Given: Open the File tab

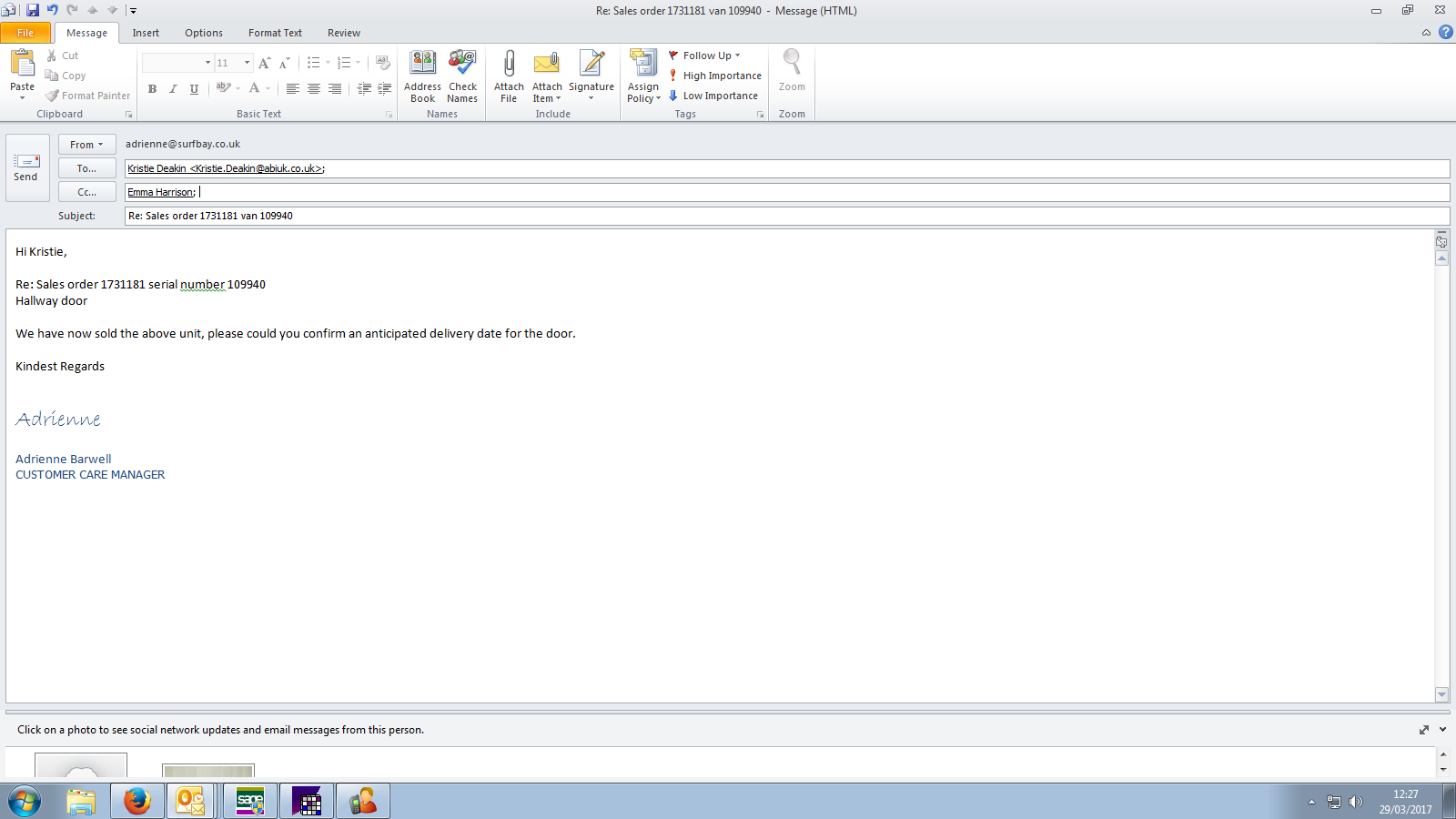Looking at the screenshot, I should [x=25, y=33].
